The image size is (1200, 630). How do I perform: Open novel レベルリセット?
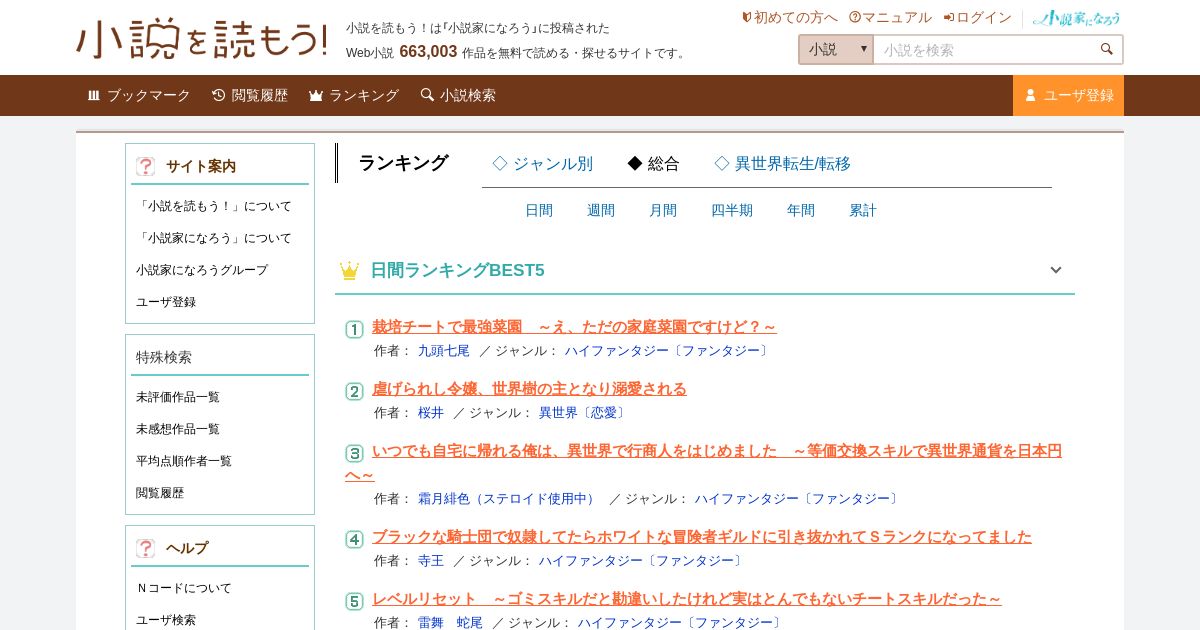pyautogui.click(x=687, y=599)
